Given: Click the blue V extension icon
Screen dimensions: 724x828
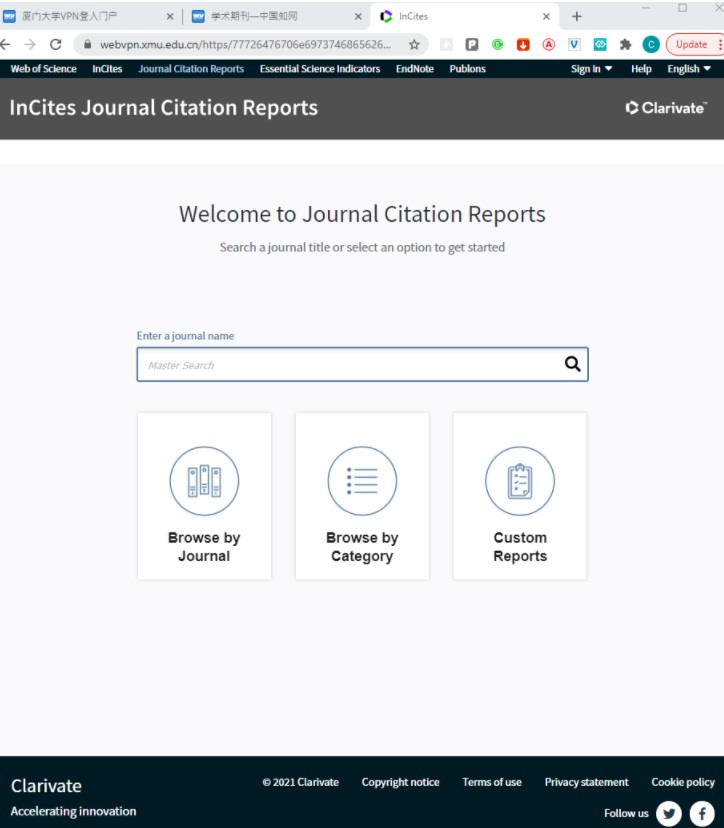Looking at the screenshot, I should [574, 44].
